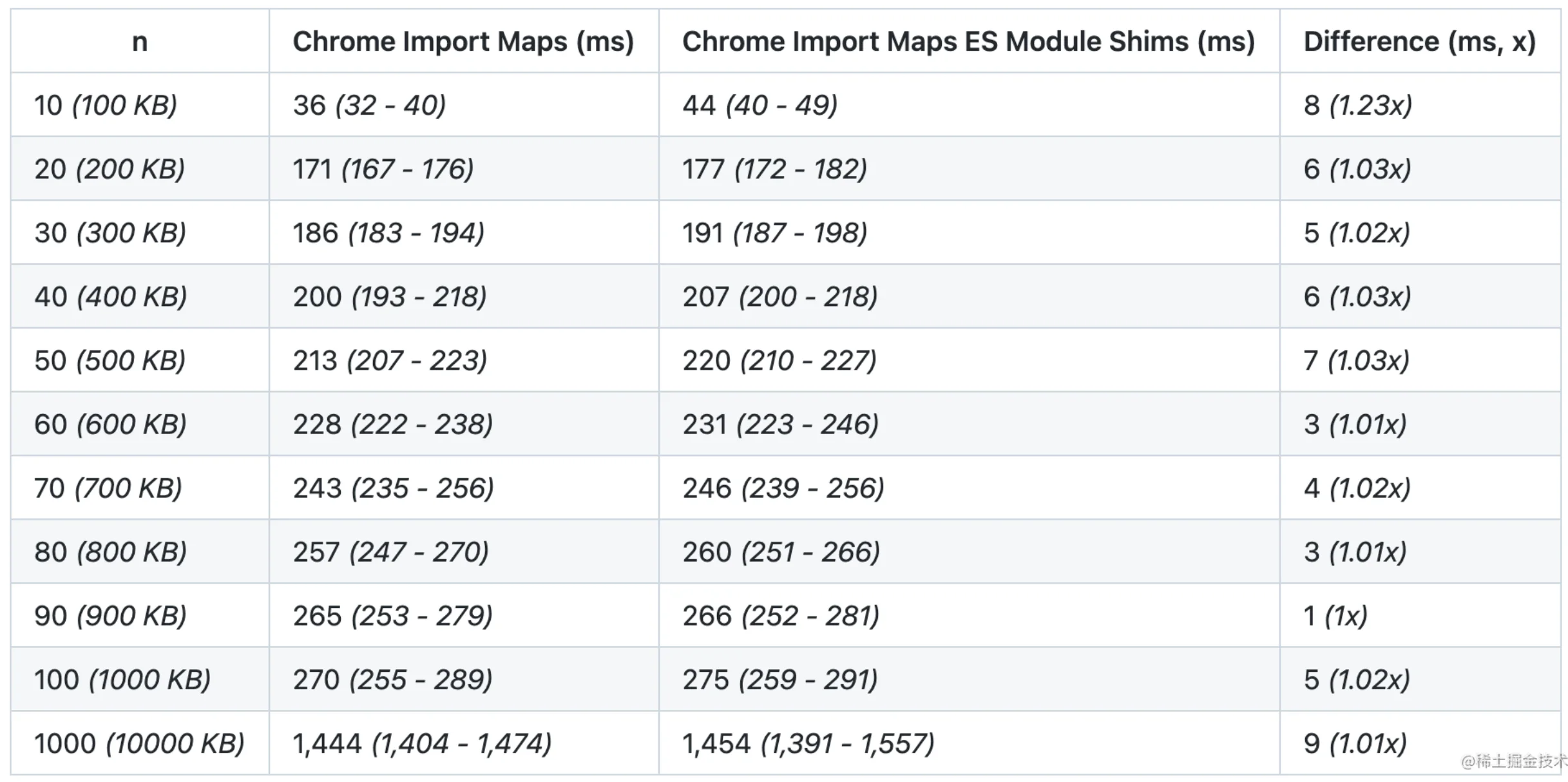Select the cell '20 (200 KB)'
Image resolution: width=1568 pixels, height=782 pixels.
(x=140, y=168)
